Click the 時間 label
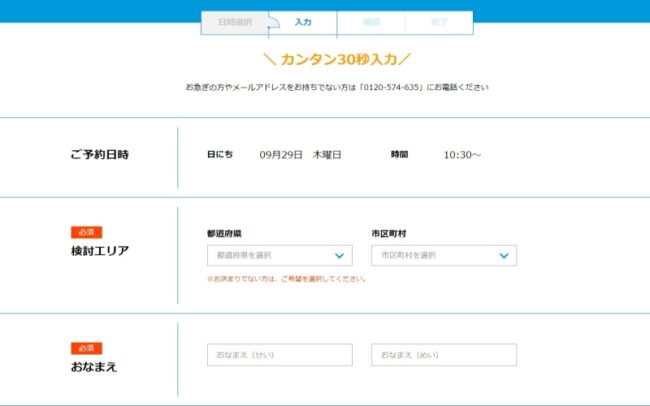Viewport: 650px width, 406px height. coord(400,155)
